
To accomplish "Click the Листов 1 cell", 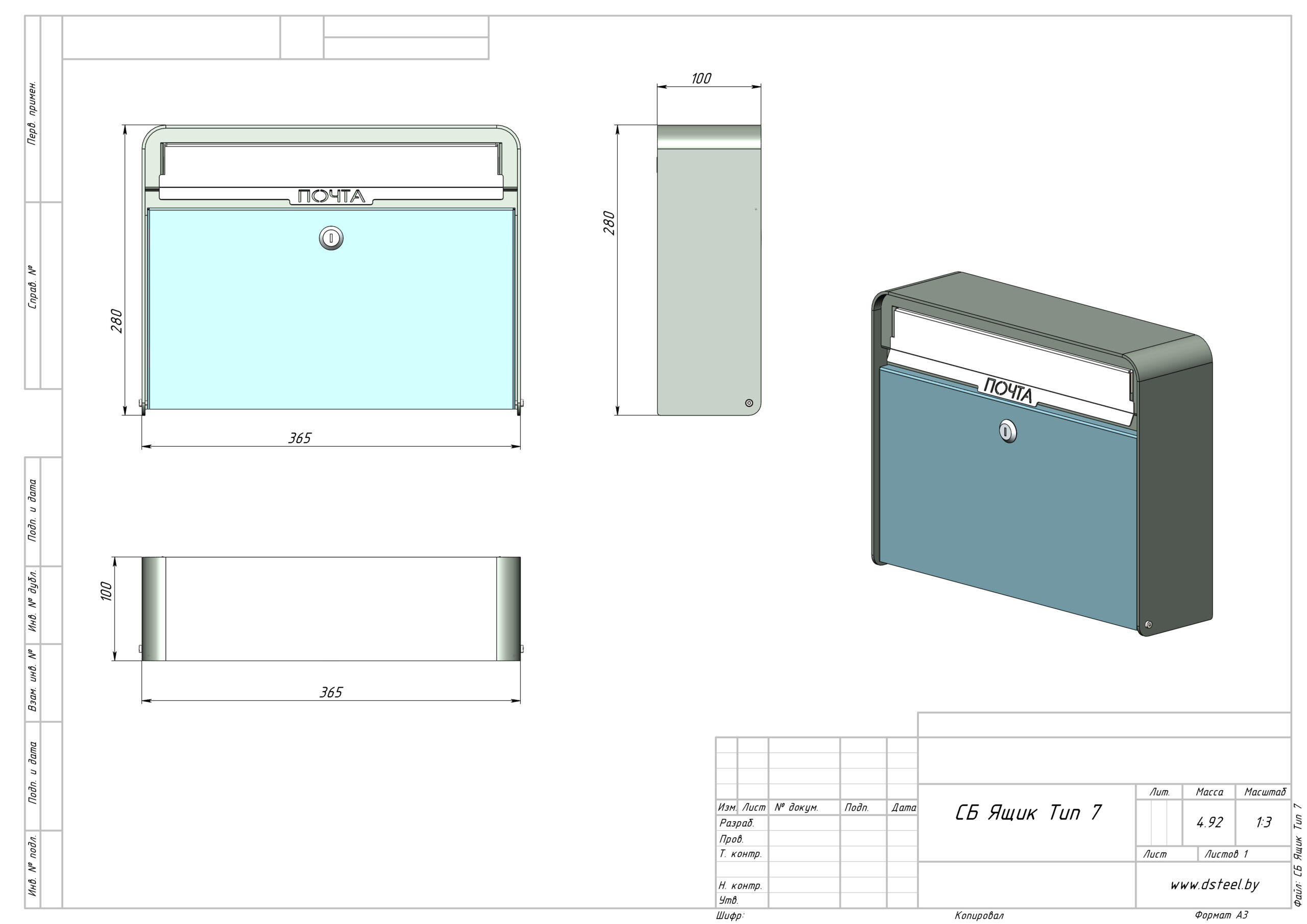I will [x=1226, y=854].
